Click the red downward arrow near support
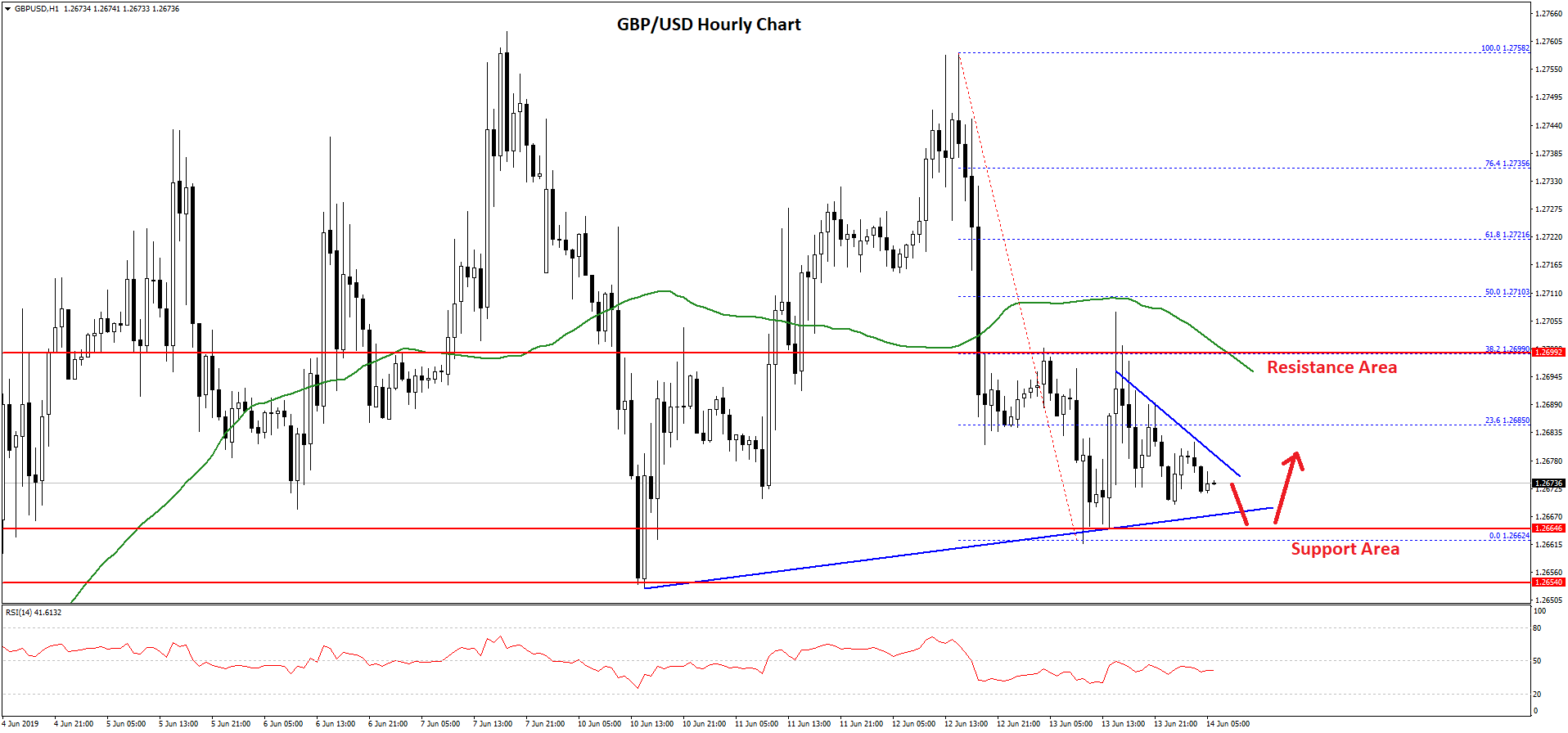The width and height of the screenshot is (1568, 733). click(x=1240, y=504)
